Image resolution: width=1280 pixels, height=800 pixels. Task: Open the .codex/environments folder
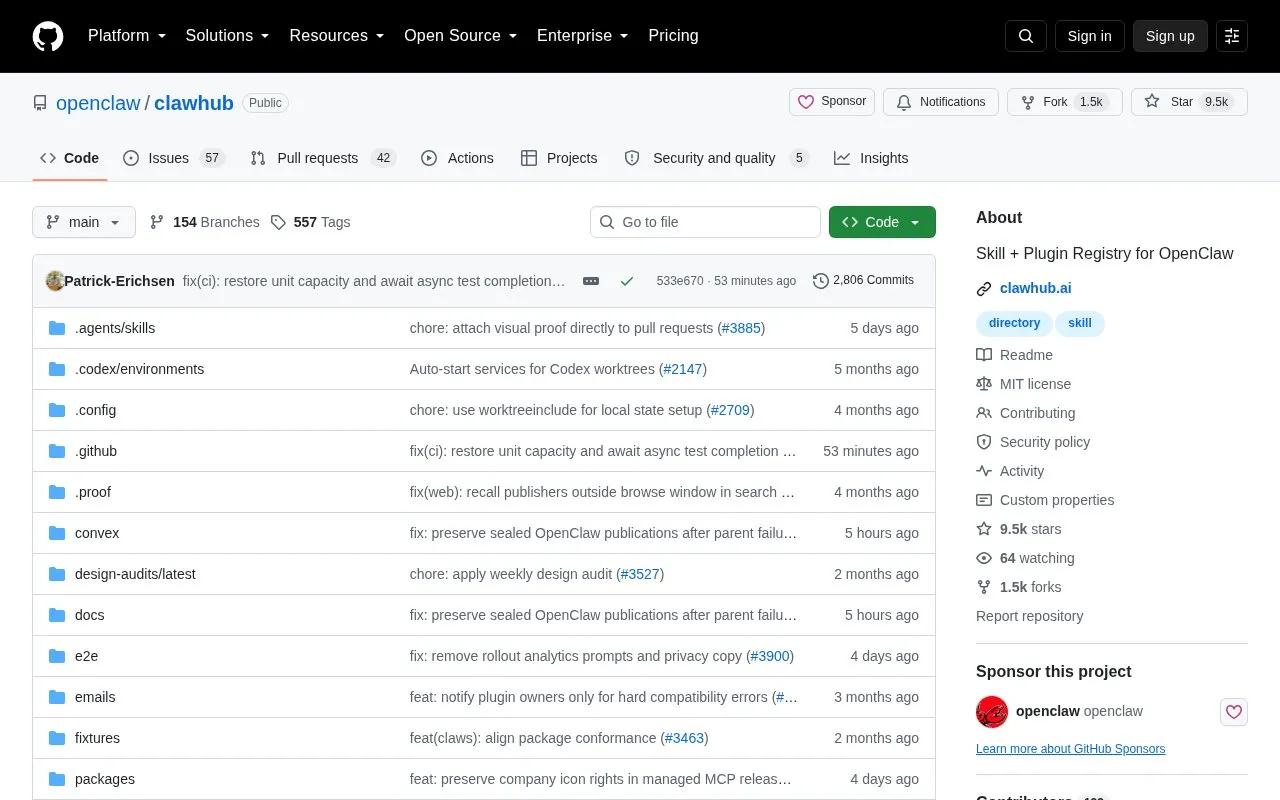(139, 369)
